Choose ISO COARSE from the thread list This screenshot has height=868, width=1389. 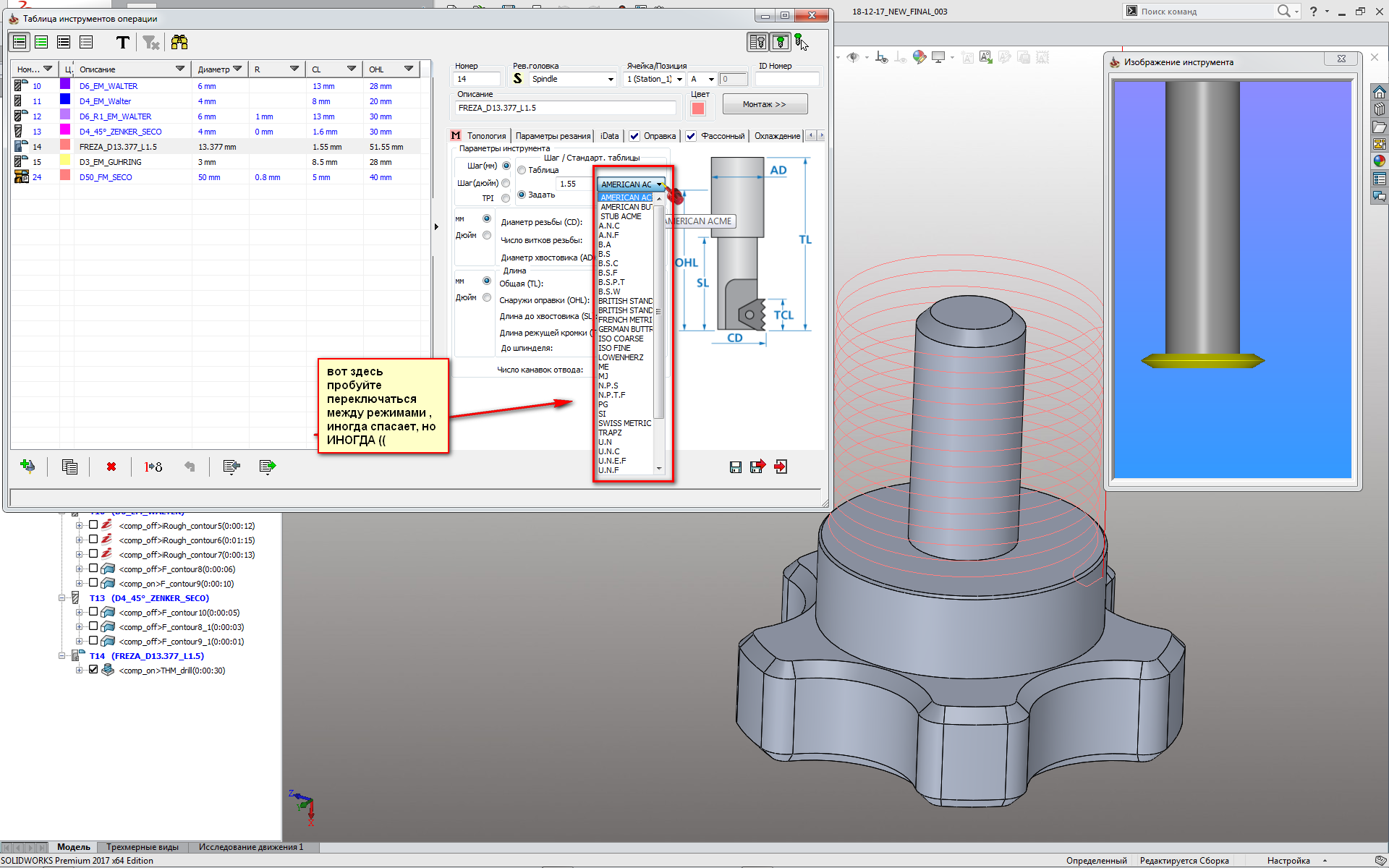click(x=621, y=339)
